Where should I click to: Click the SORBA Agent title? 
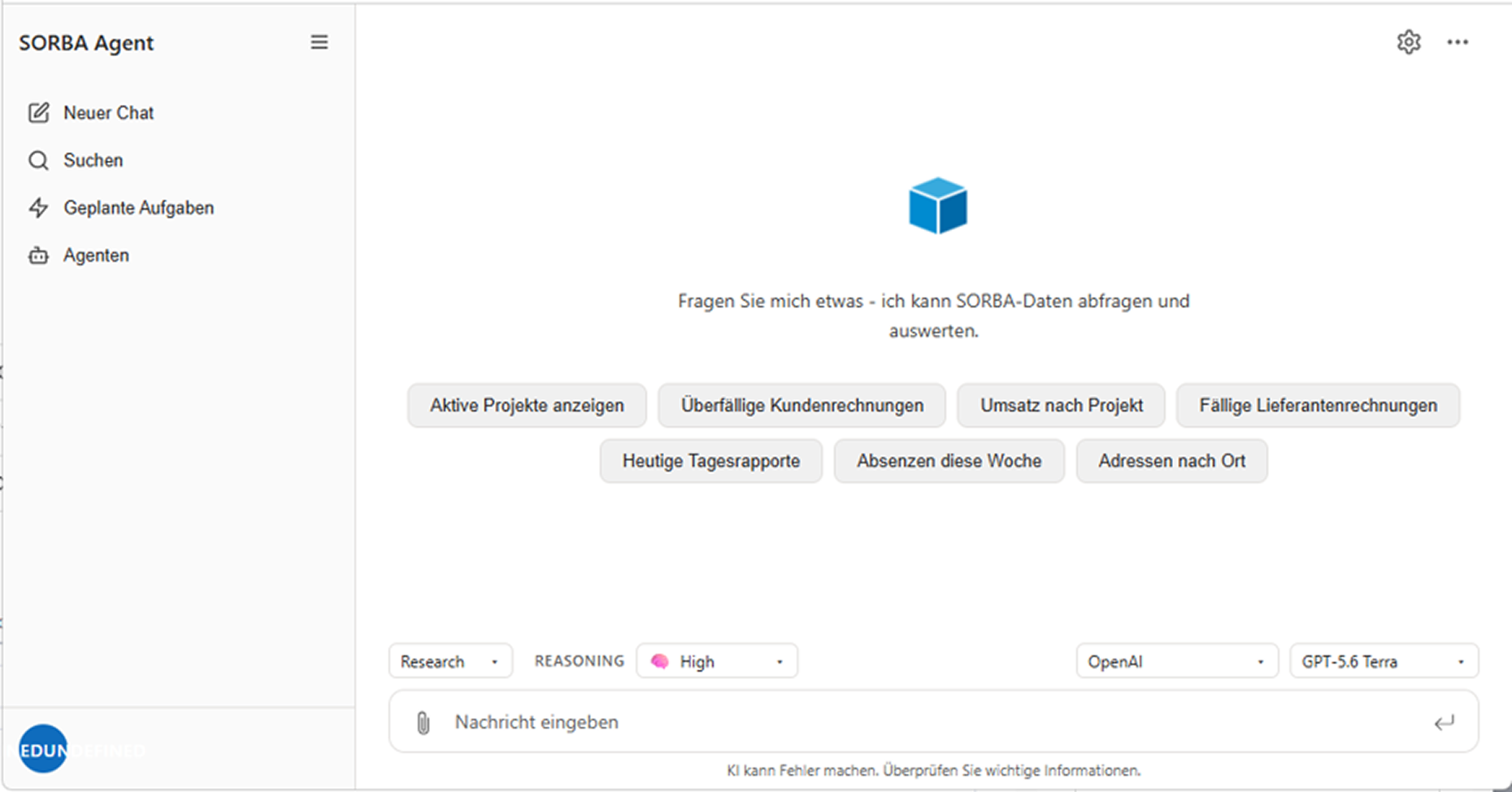pos(86,43)
